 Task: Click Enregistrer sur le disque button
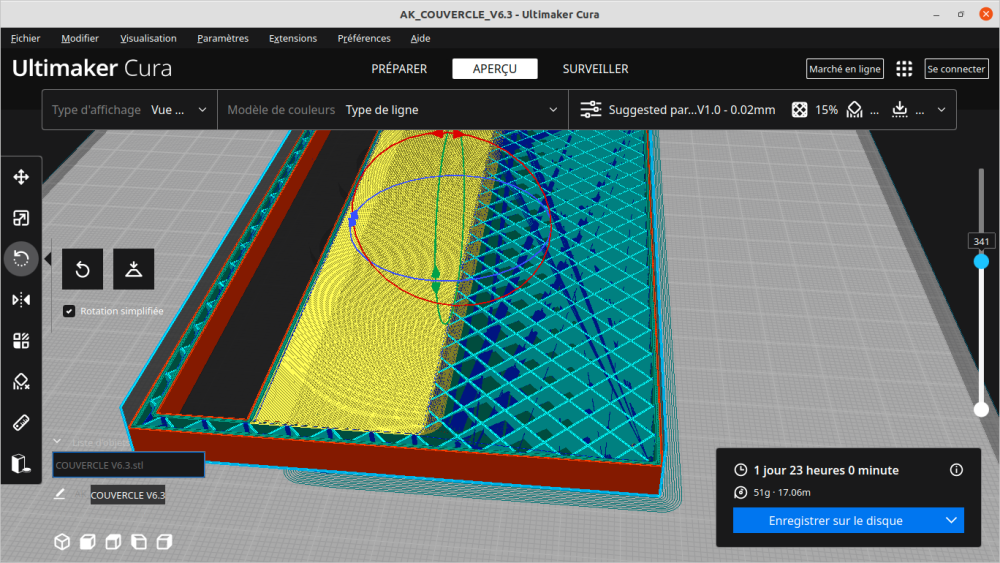835,520
